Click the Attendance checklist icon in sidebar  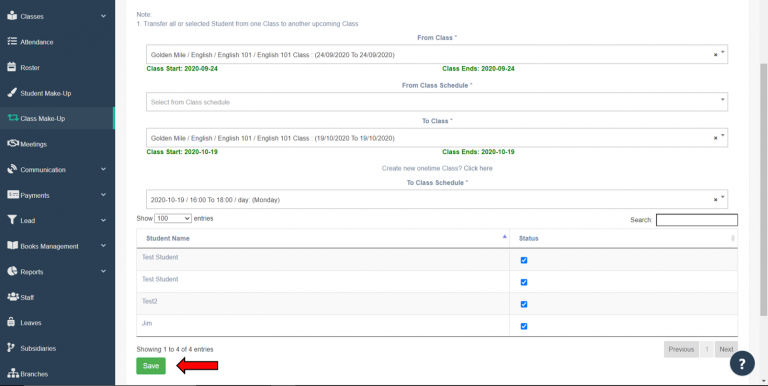pyautogui.click(x=12, y=42)
